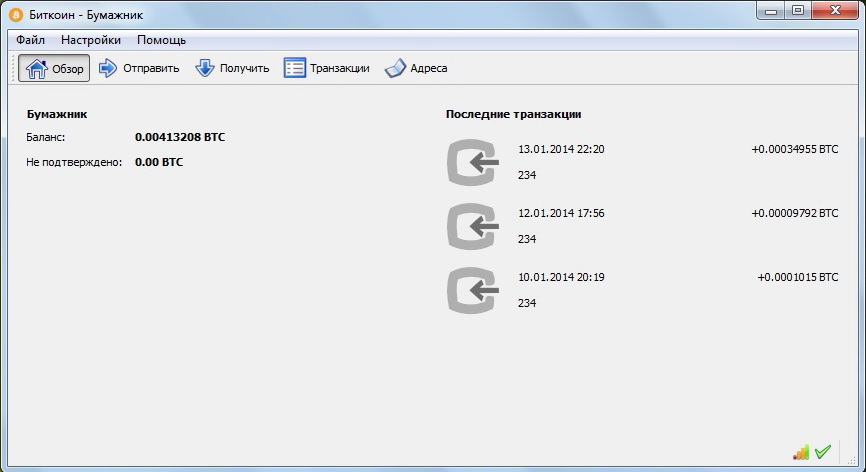Click label 234 under 10.01.2014 transaction
The image size is (866, 472).
(x=527, y=303)
